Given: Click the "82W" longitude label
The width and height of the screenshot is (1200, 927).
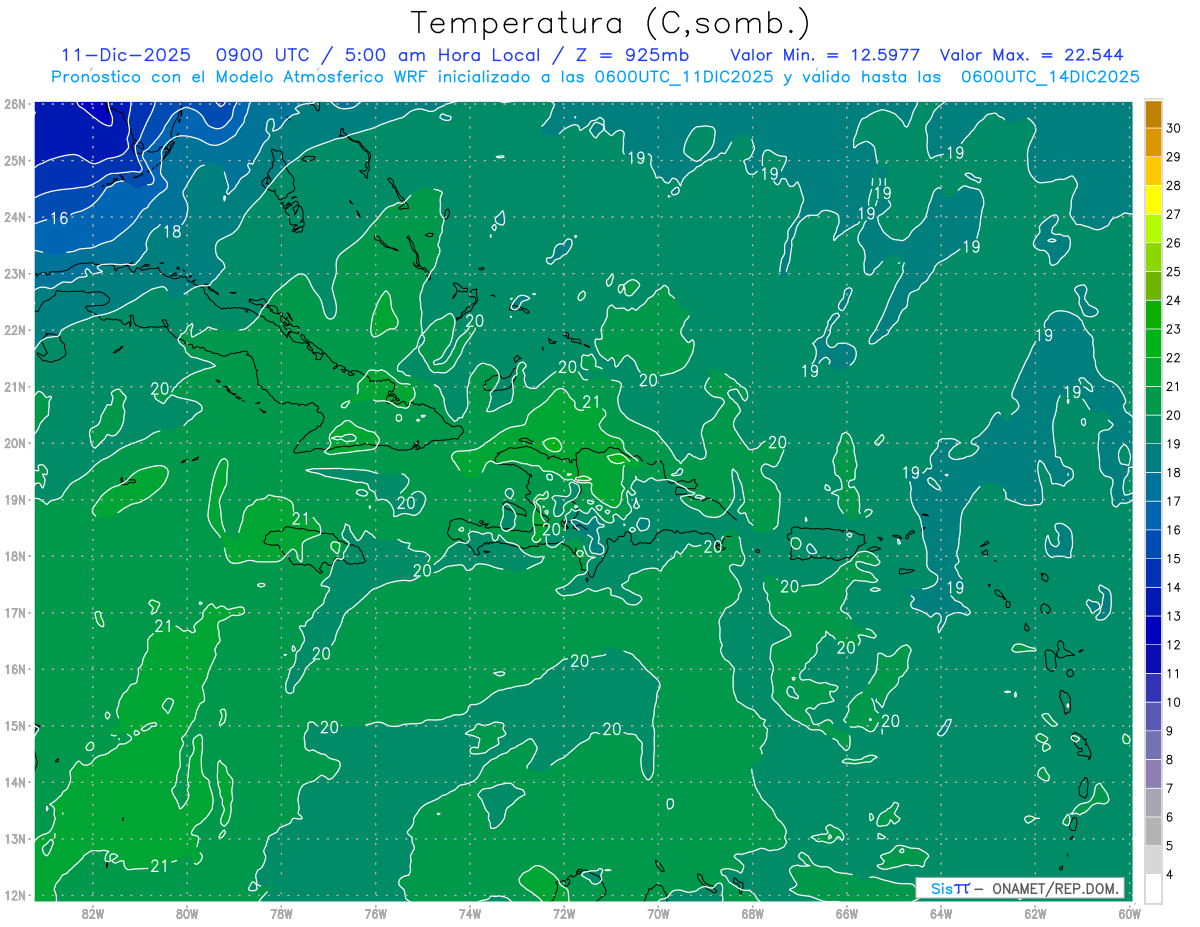Looking at the screenshot, I should (93, 913).
